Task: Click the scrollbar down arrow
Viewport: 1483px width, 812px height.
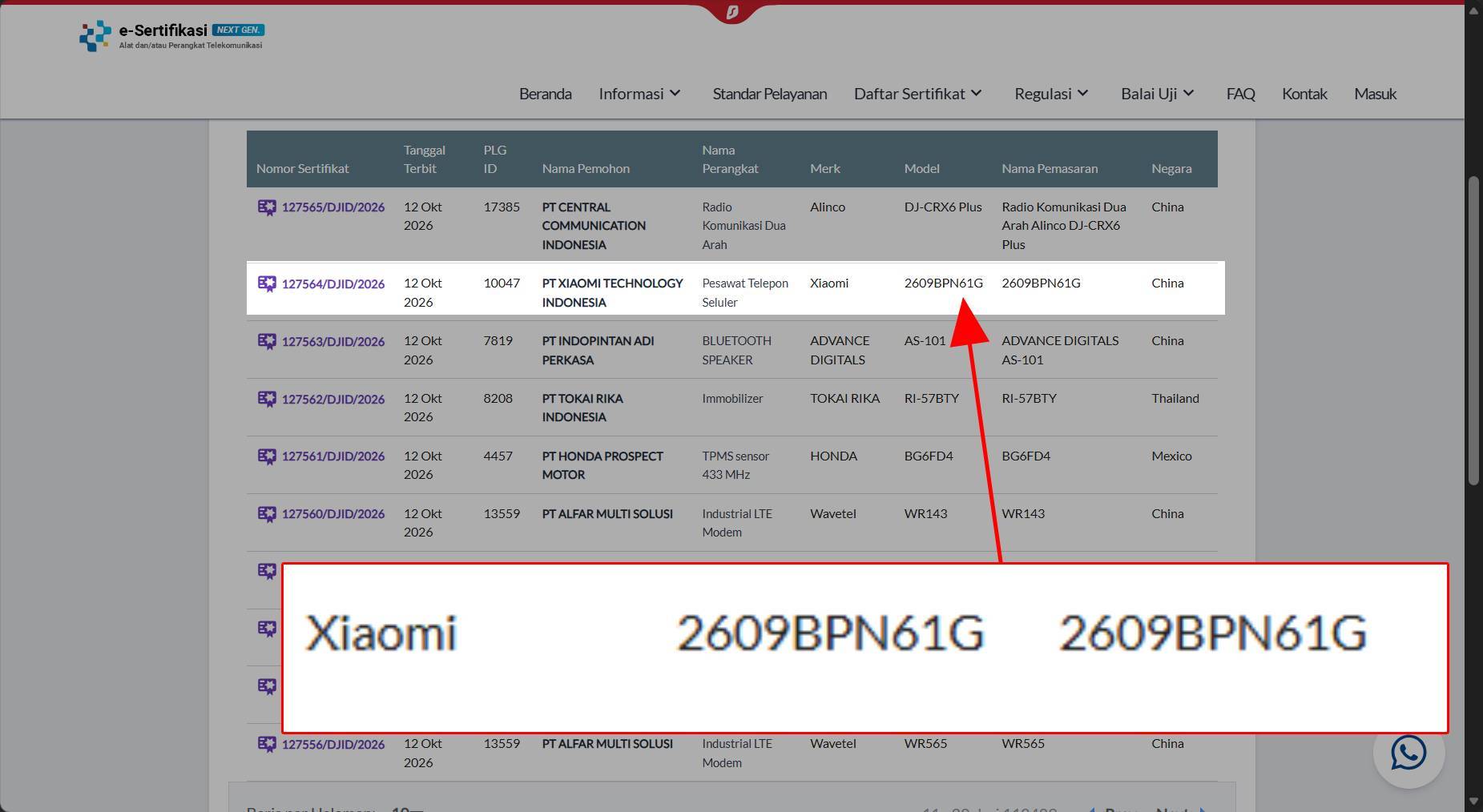Action: coord(1473,802)
